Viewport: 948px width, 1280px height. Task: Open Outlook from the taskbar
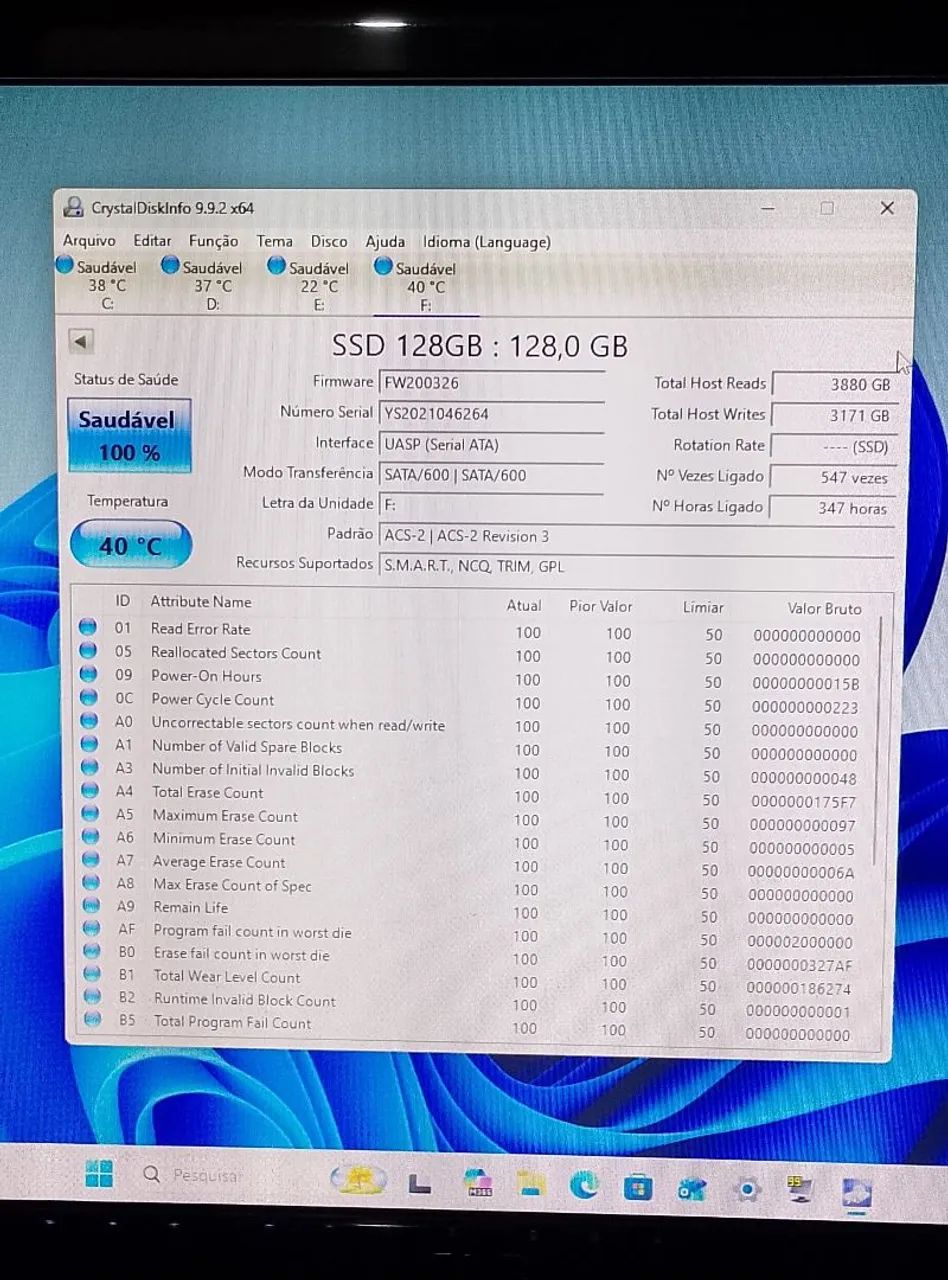point(692,1189)
